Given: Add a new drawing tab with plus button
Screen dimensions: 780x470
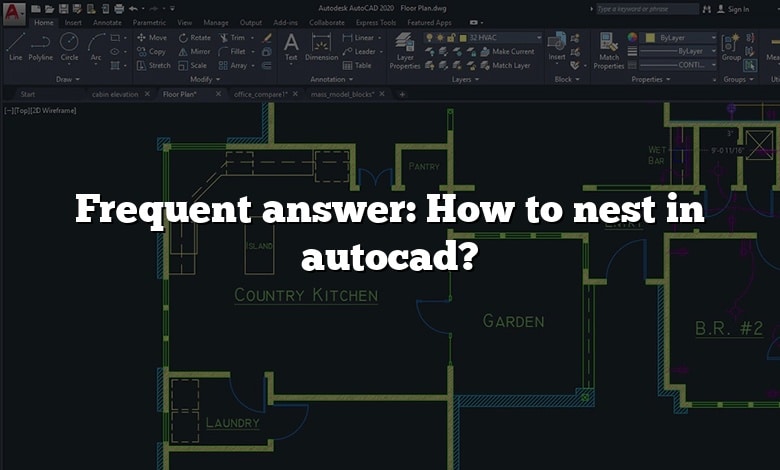Looking at the screenshot, I should click(402, 94).
